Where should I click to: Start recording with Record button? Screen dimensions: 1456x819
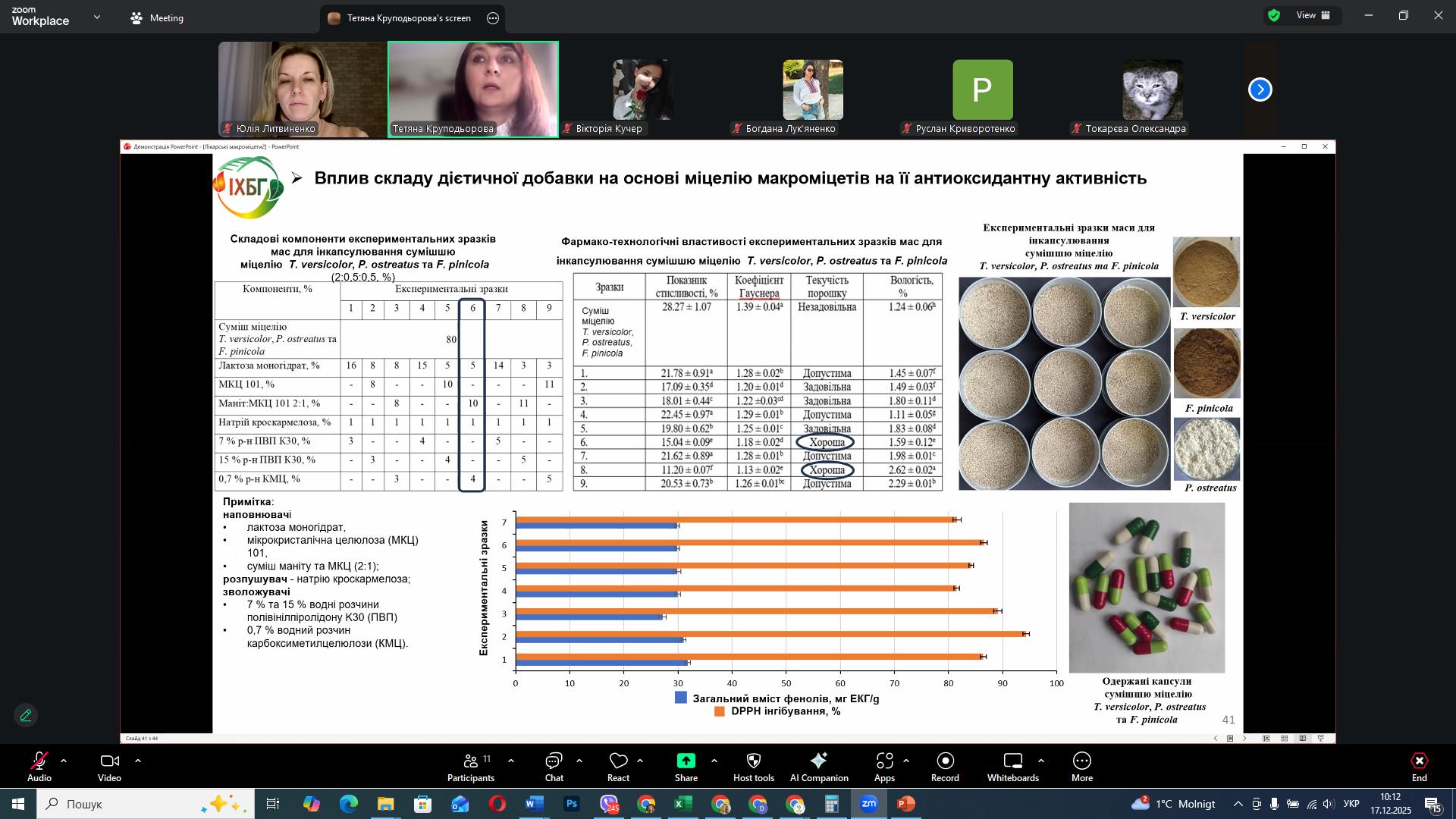point(945,767)
